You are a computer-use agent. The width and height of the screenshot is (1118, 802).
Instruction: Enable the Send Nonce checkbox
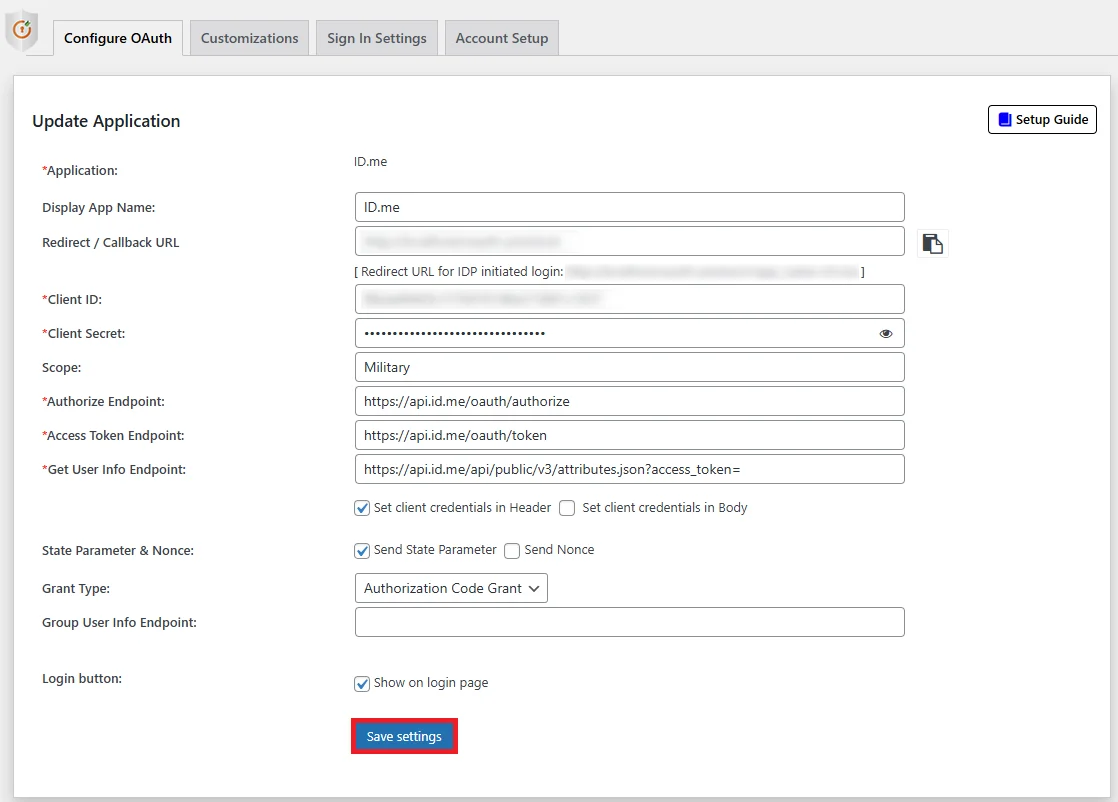pos(512,550)
